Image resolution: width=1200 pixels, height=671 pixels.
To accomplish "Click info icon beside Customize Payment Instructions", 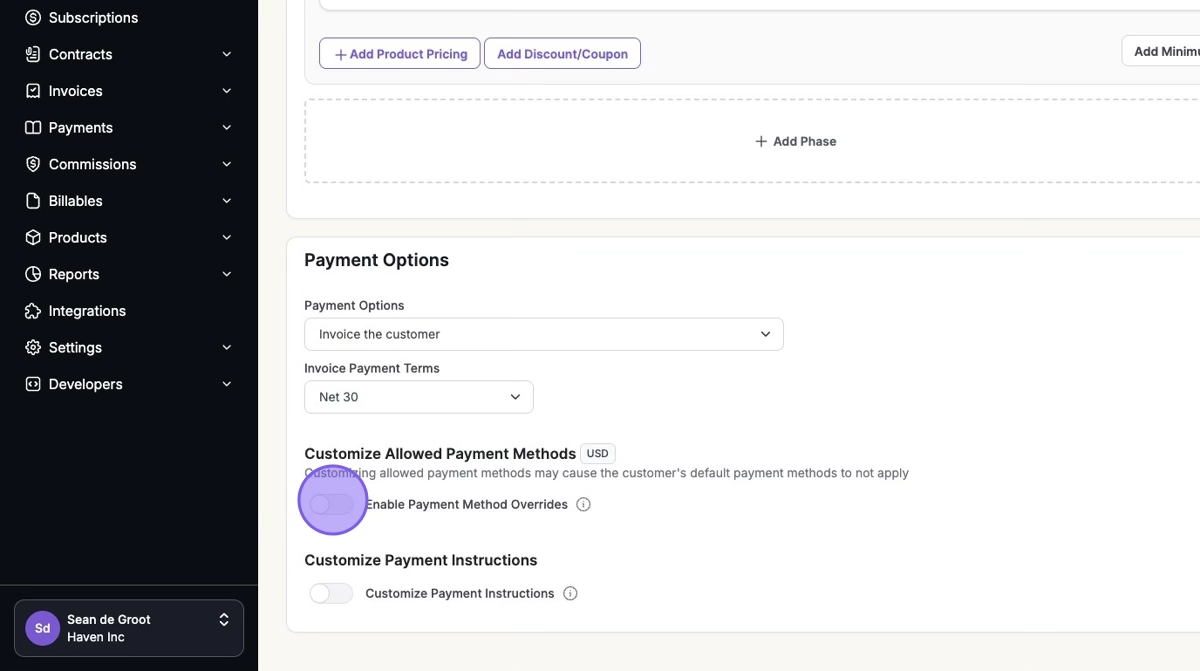I will [x=570, y=594].
